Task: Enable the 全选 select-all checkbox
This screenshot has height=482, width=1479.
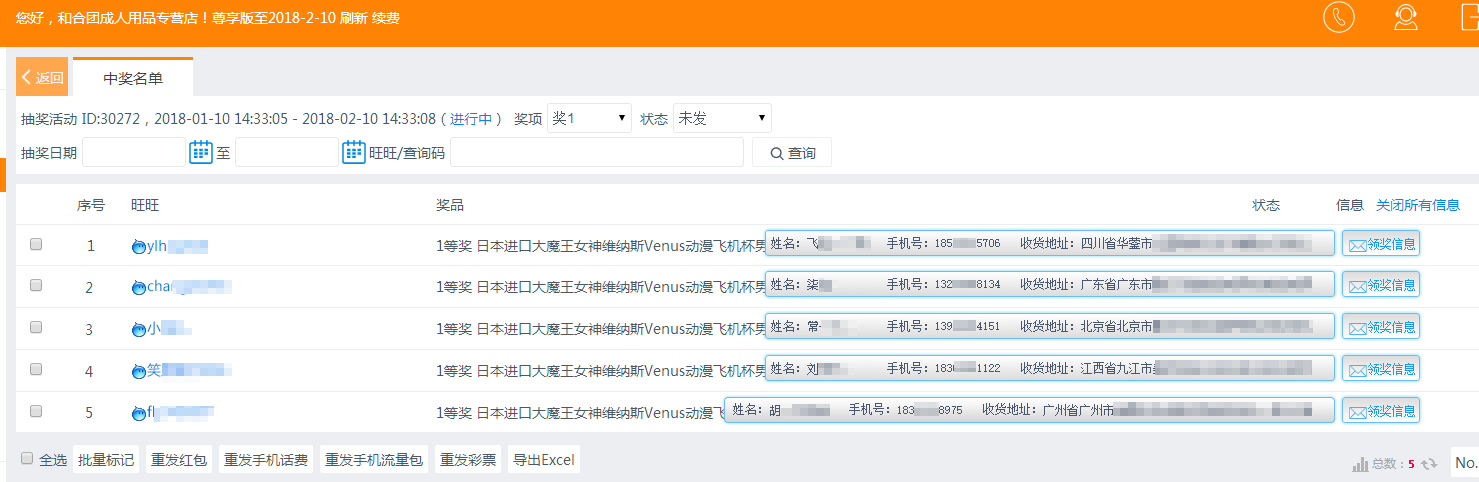Action: [27, 459]
